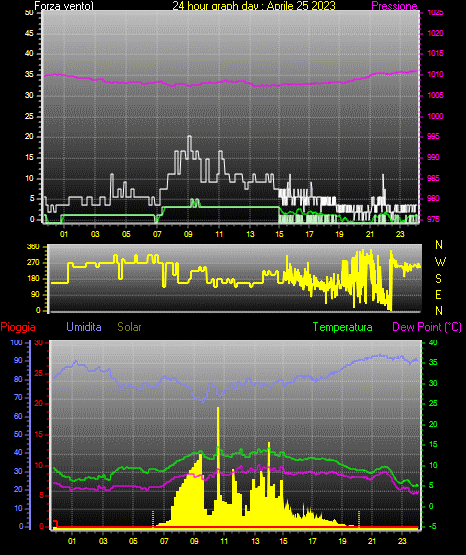Click the Pioggia legend label
Viewport: 466px width, 555px height.
point(18,327)
